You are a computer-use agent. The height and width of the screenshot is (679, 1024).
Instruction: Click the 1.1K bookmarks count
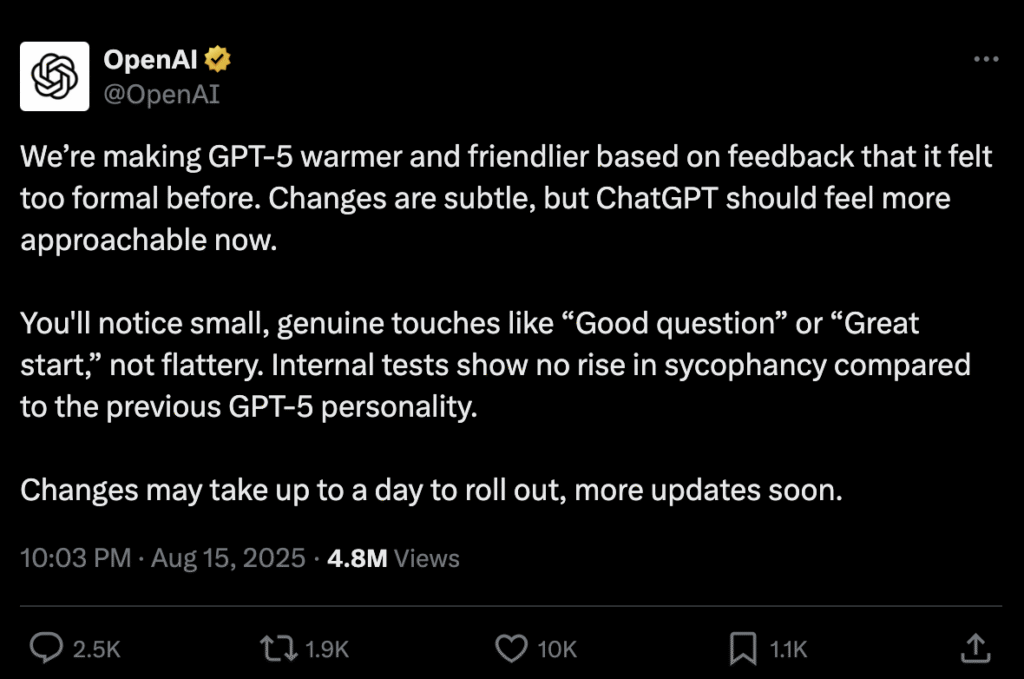click(x=788, y=650)
